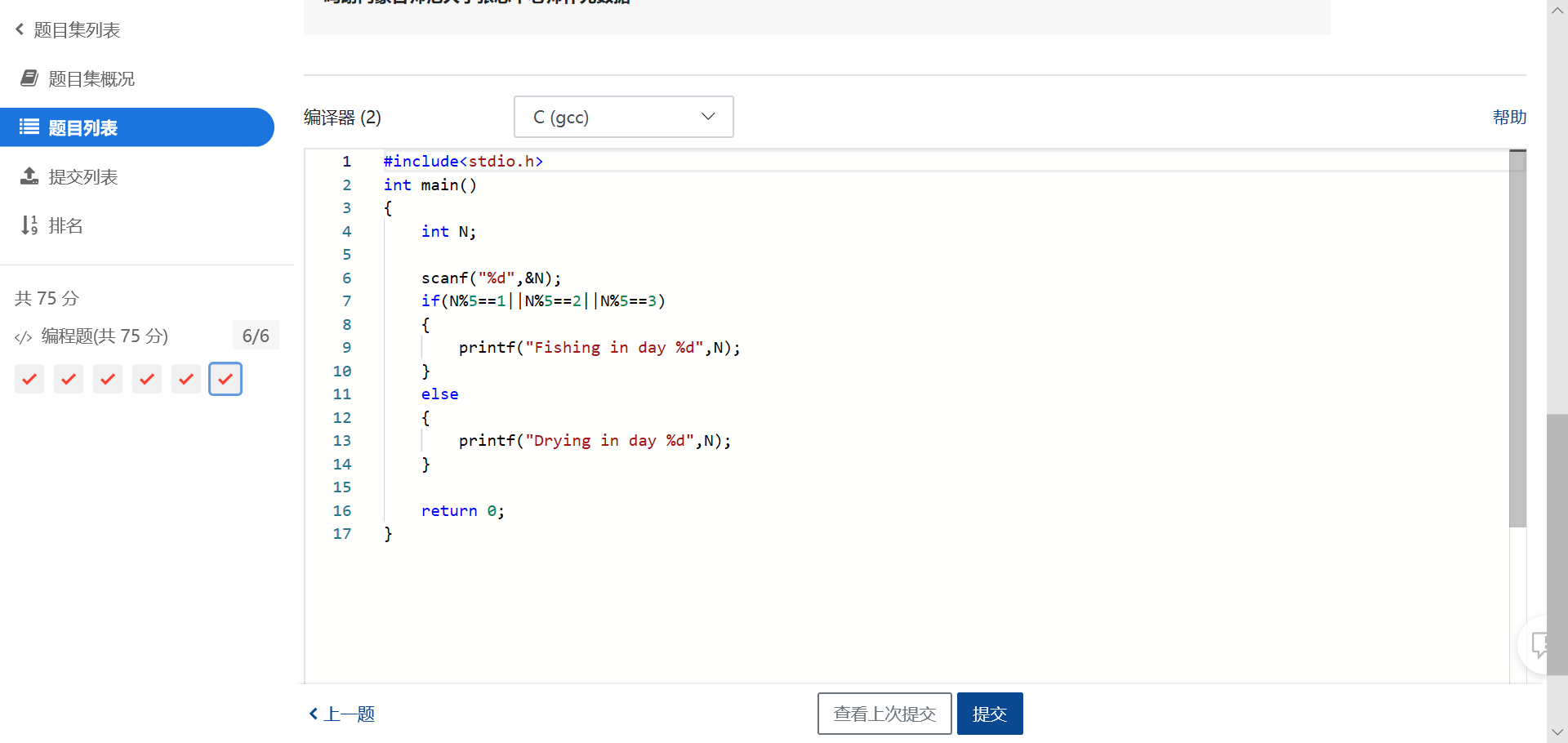This screenshot has width=1568, height=743.
Task: Go back to the 题目集列表 page
Action: click(77, 30)
